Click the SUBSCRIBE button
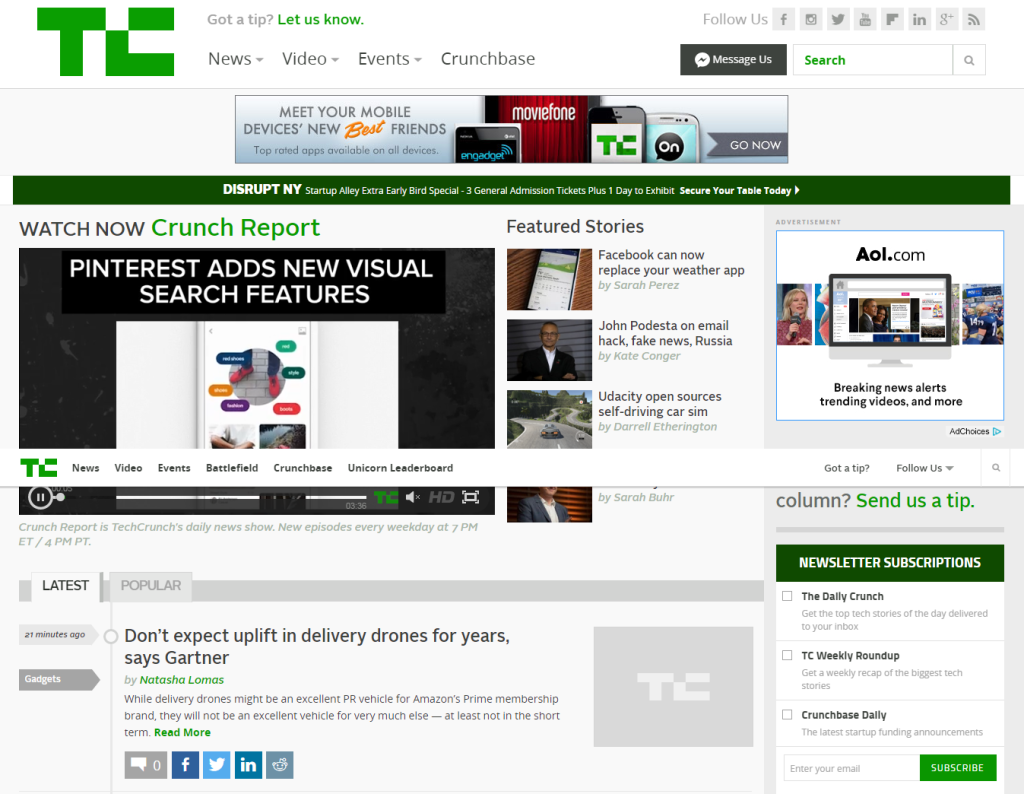This screenshot has width=1024, height=794. pos(957,768)
